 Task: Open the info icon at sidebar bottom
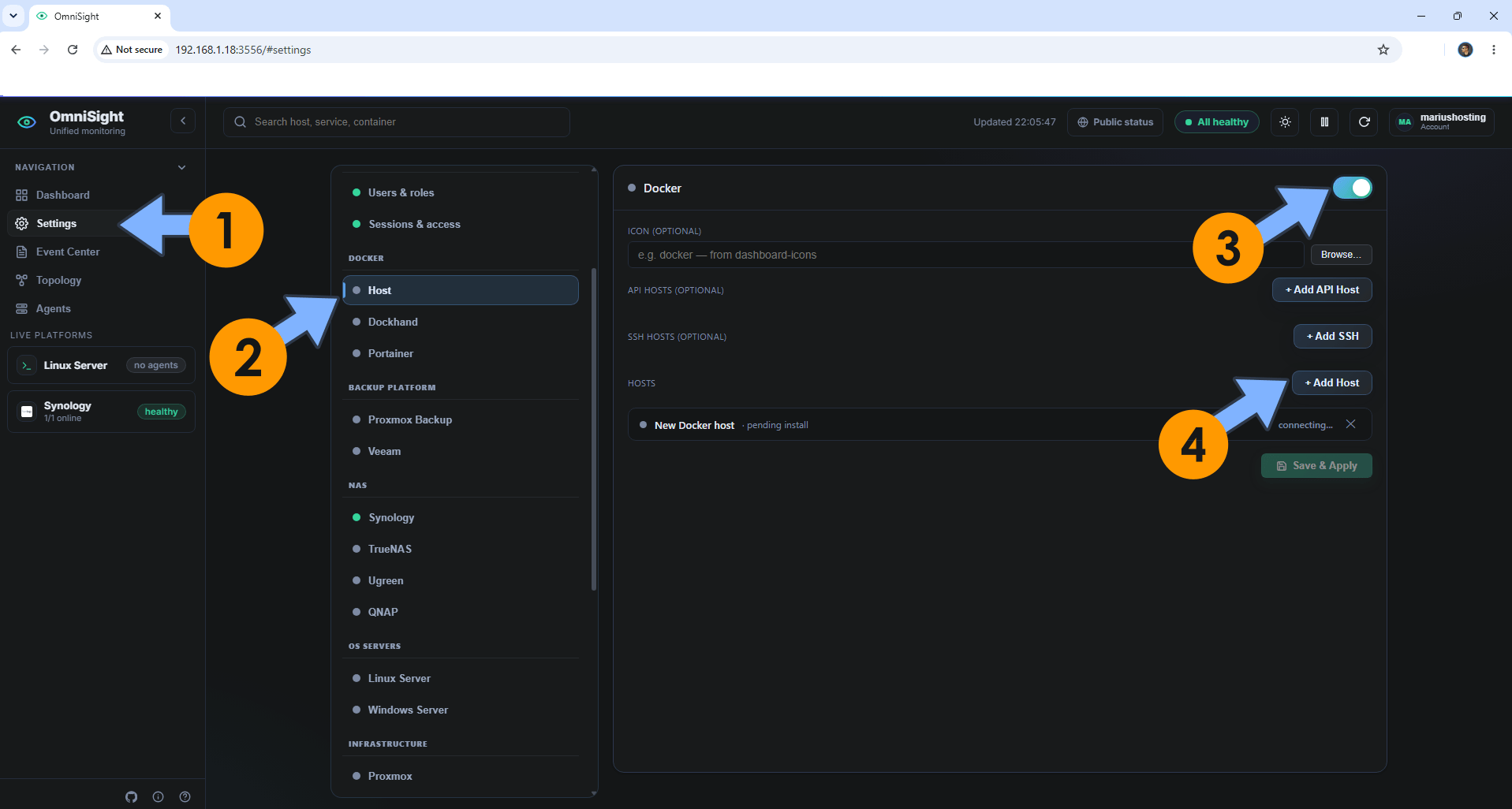[x=158, y=797]
